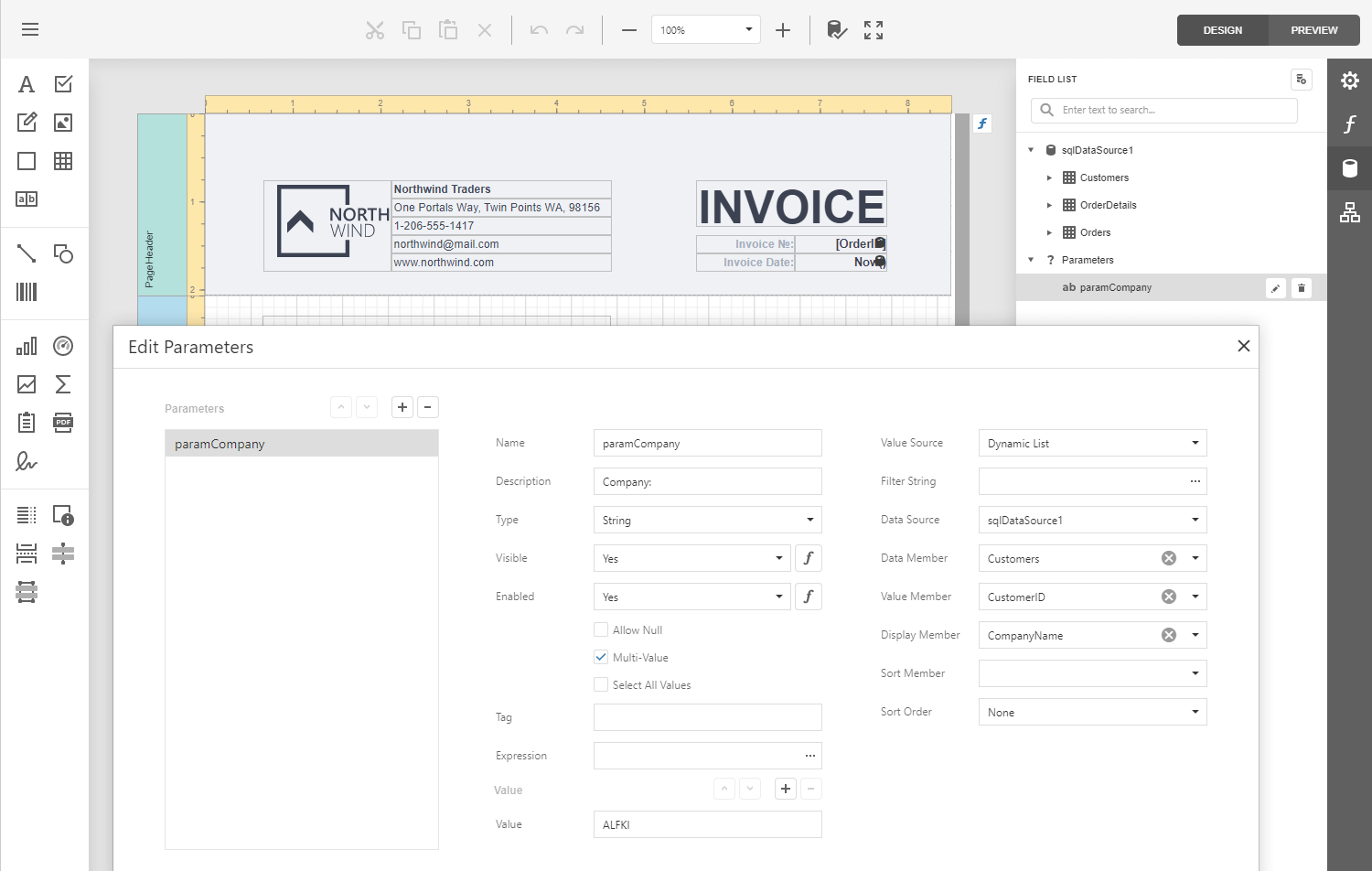1372x871 pixels.
Task: Enable the Allow Null checkbox
Action: 601,629
